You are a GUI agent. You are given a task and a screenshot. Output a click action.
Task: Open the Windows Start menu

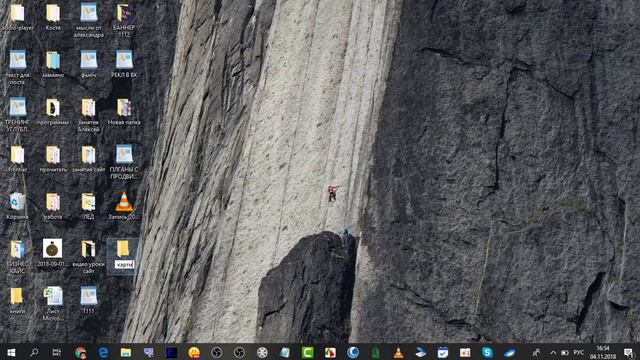tap(11, 352)
